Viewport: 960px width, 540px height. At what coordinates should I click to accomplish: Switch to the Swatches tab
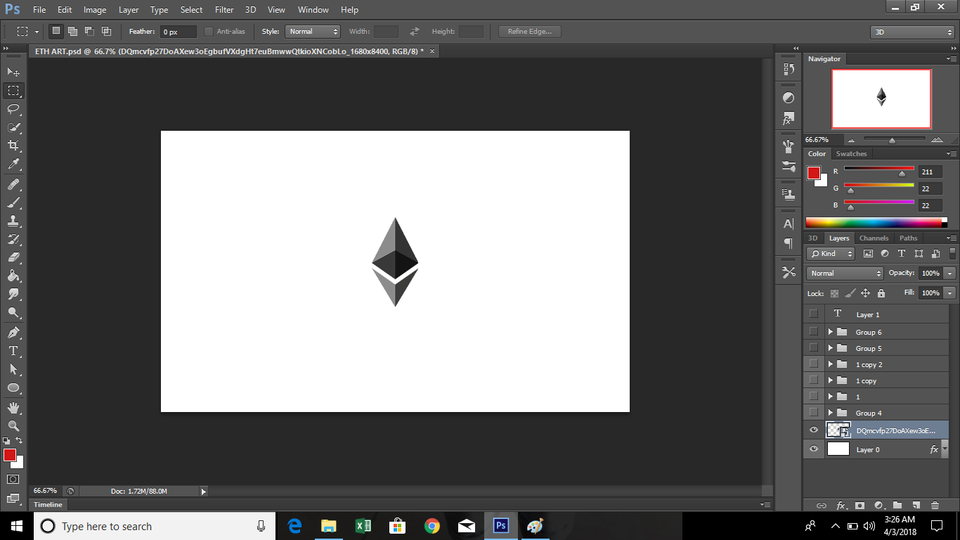pos(851,154)
